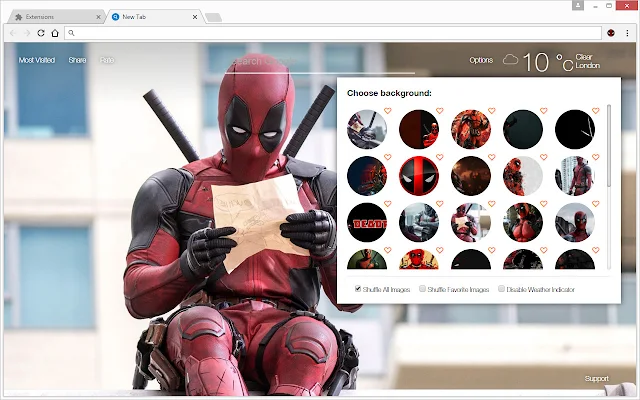Open the browser three-dot menu
This screenshot has width=640, height=400.
[627, 33]
